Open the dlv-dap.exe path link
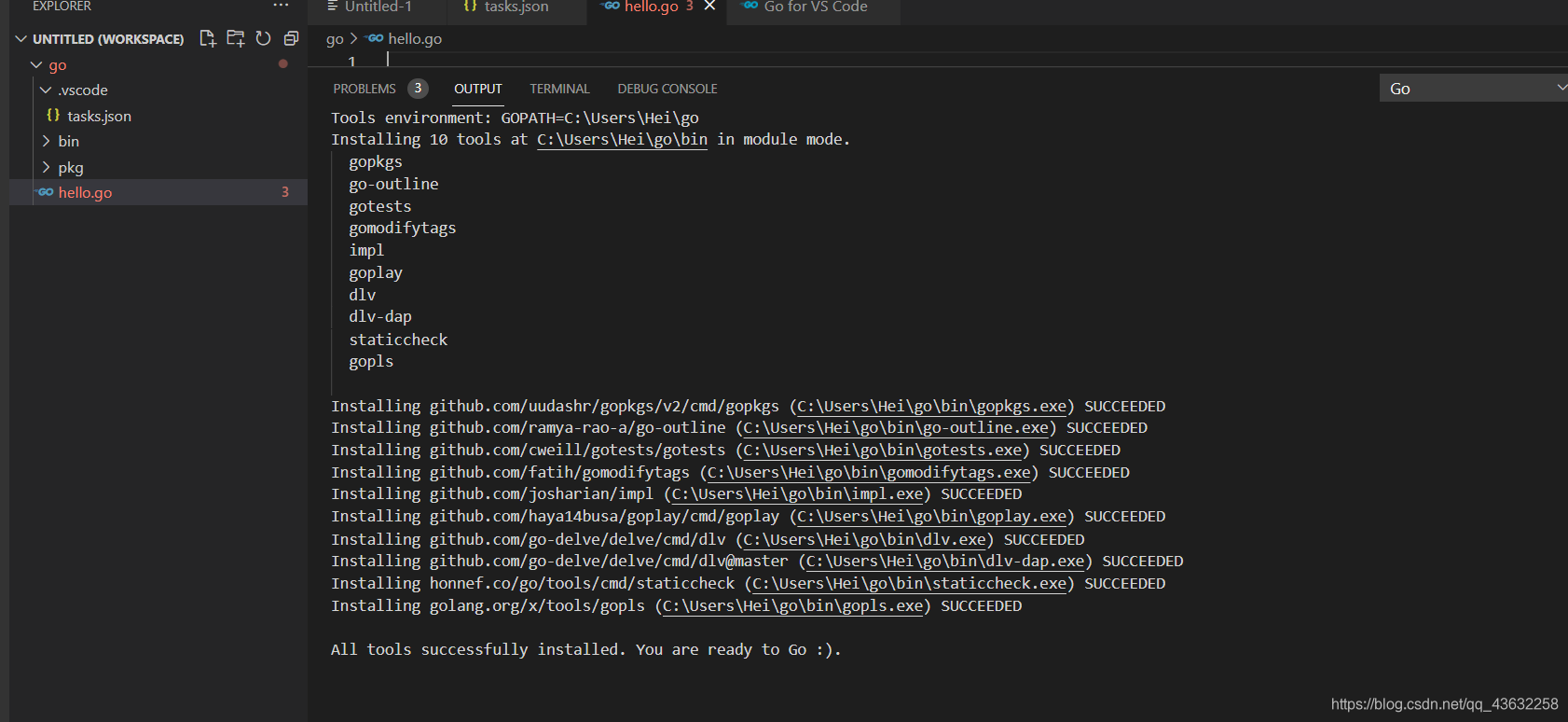This screenshot has width=1568, height=722. click(945, 561)
